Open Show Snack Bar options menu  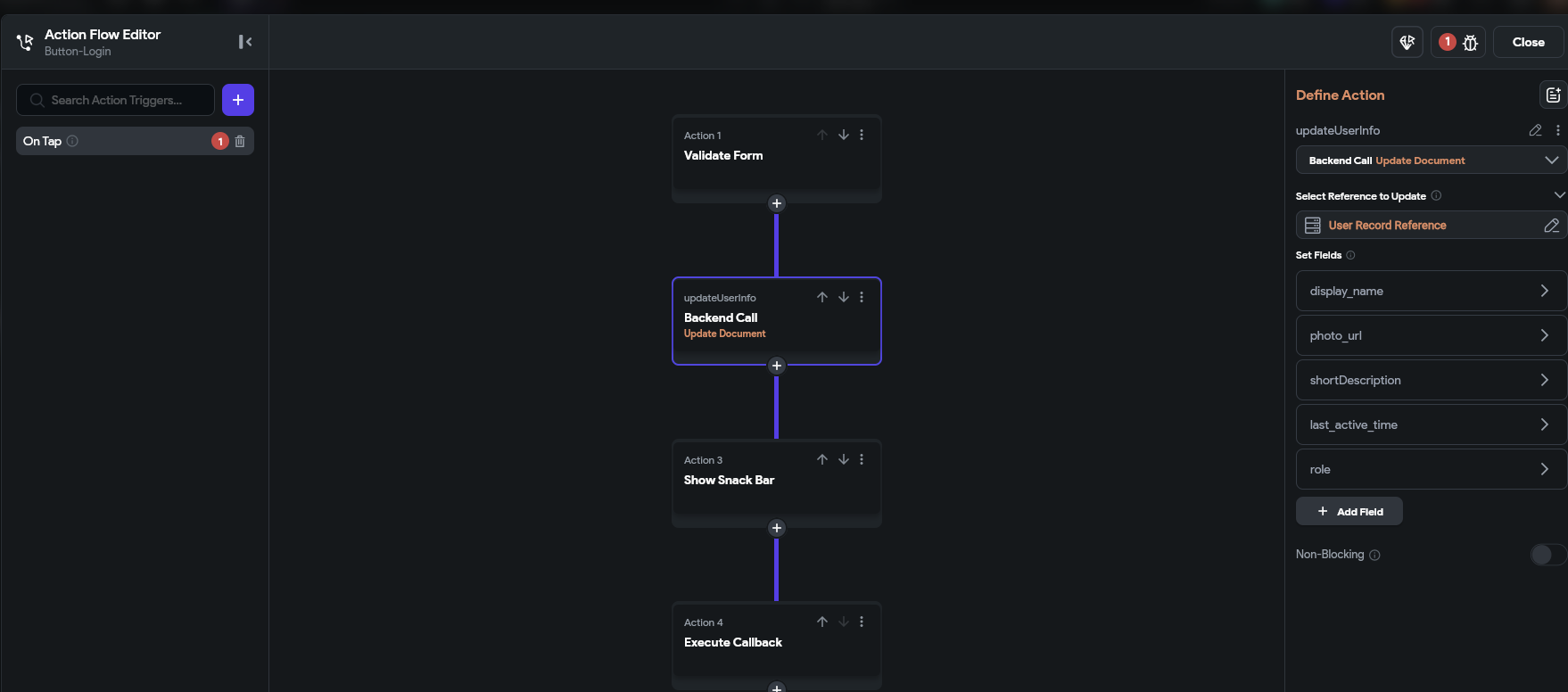pos(862,459)
